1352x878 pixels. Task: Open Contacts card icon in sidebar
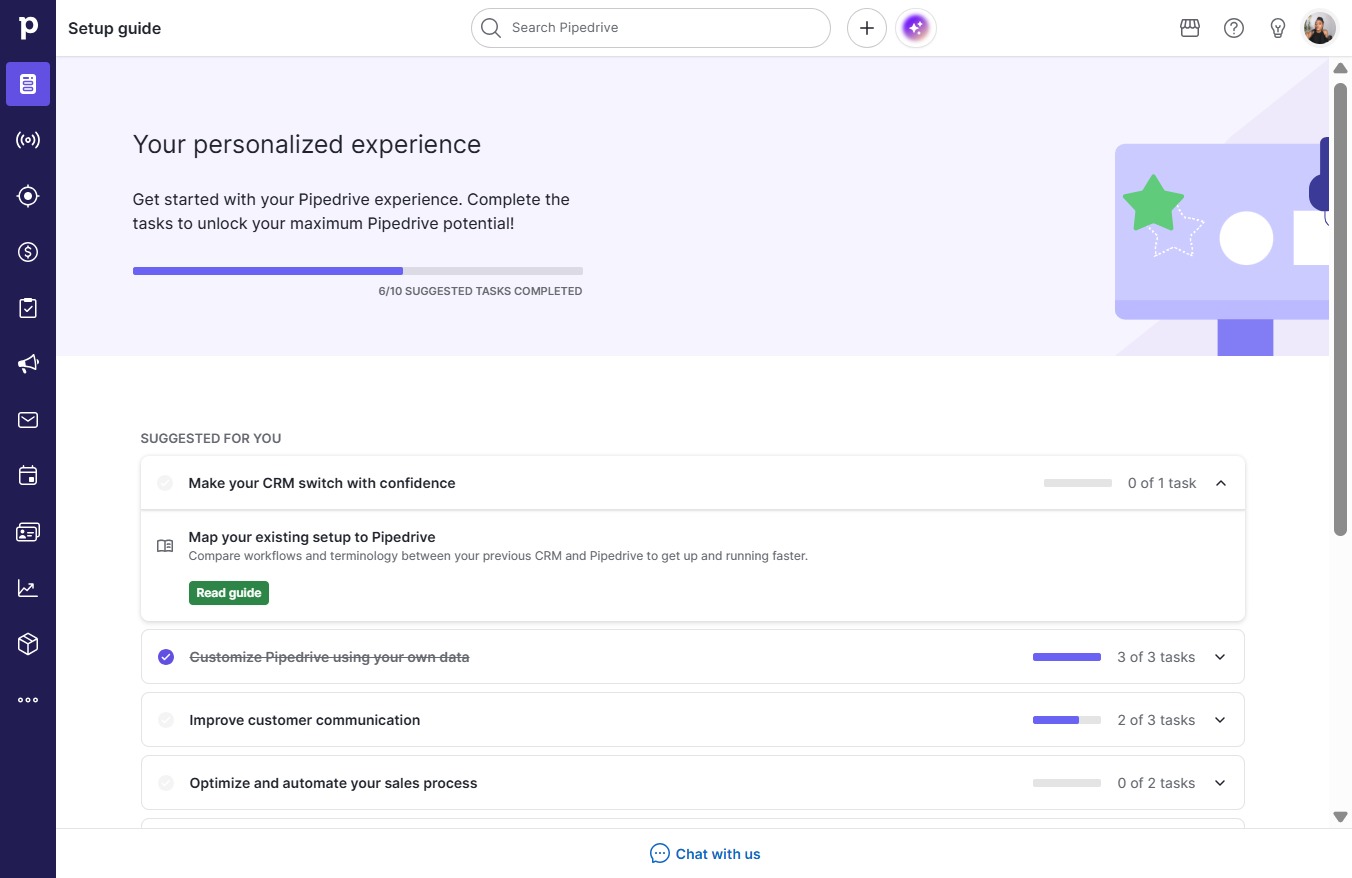(28, 532)
